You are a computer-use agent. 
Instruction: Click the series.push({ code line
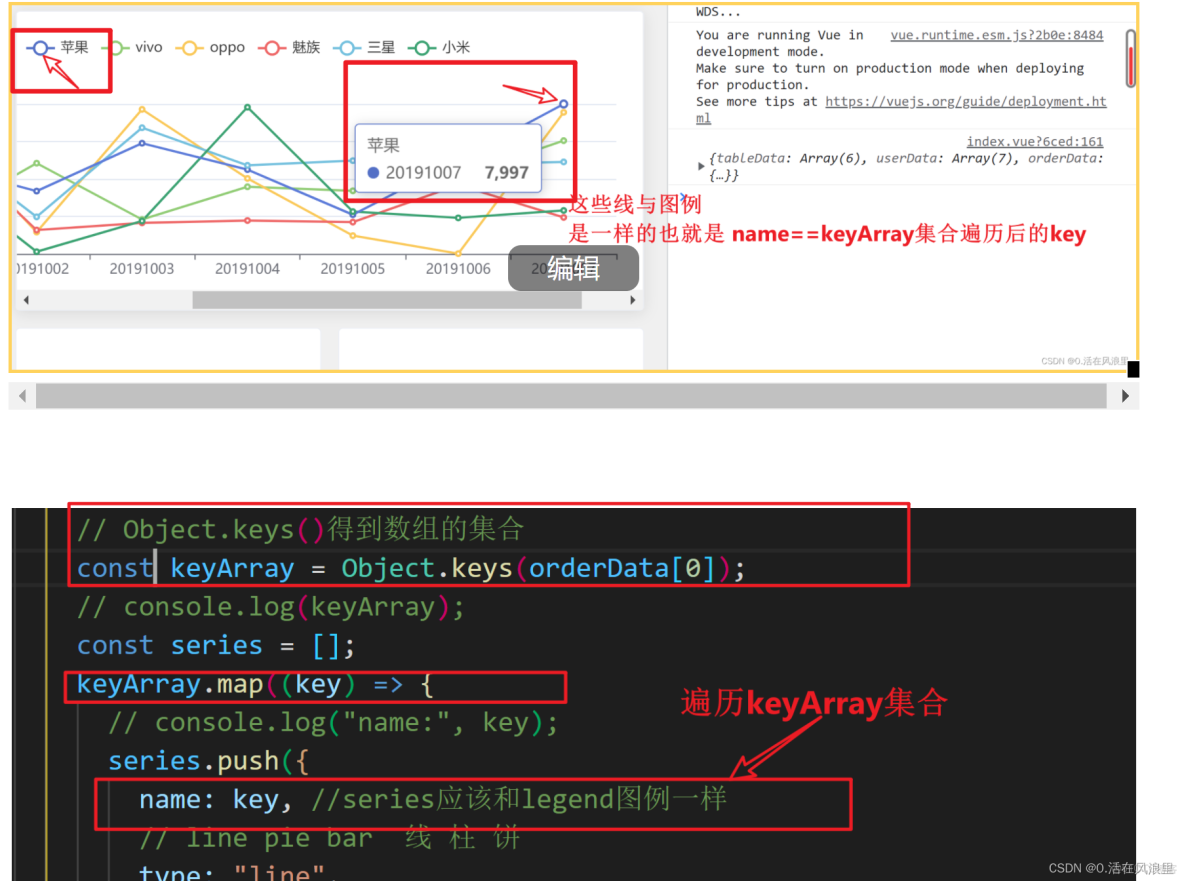tap(208, 761)
